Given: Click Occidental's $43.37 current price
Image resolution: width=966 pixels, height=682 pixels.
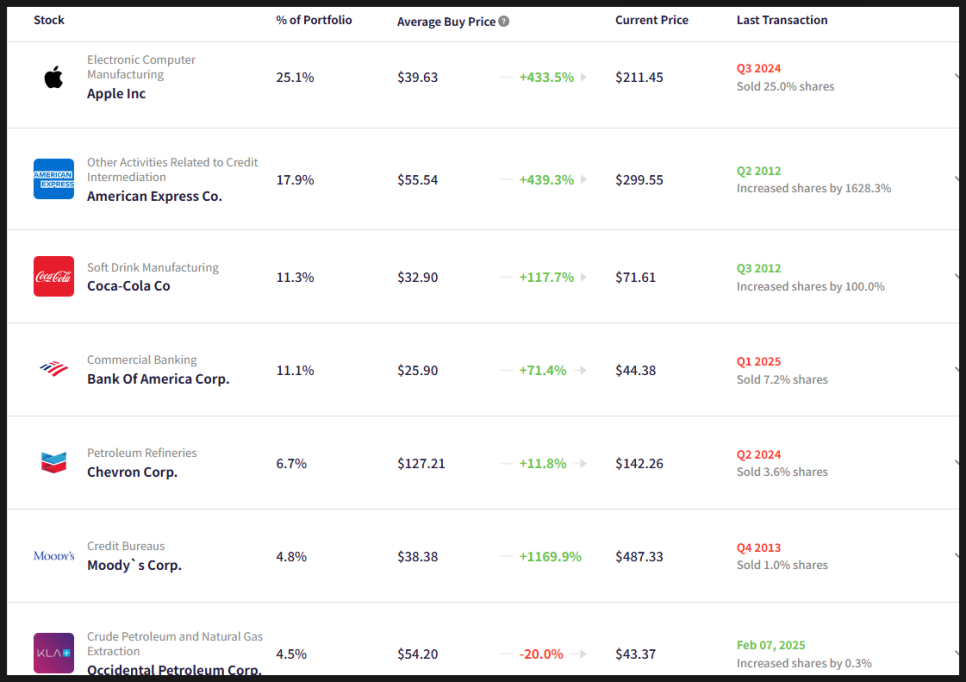Looking at the screenshot, I should [636, 654].
